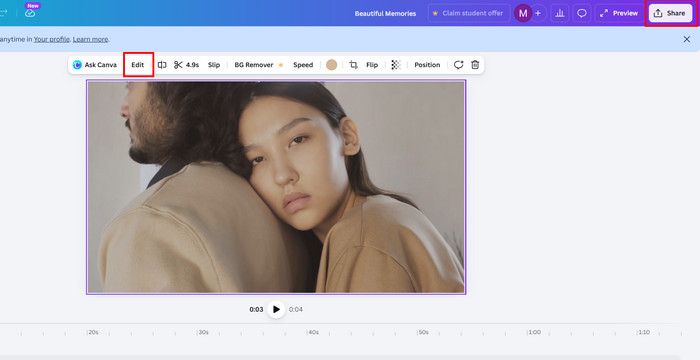Click the Share button
This screenshot has height=360, width=700.
click(x=671, y=13)
